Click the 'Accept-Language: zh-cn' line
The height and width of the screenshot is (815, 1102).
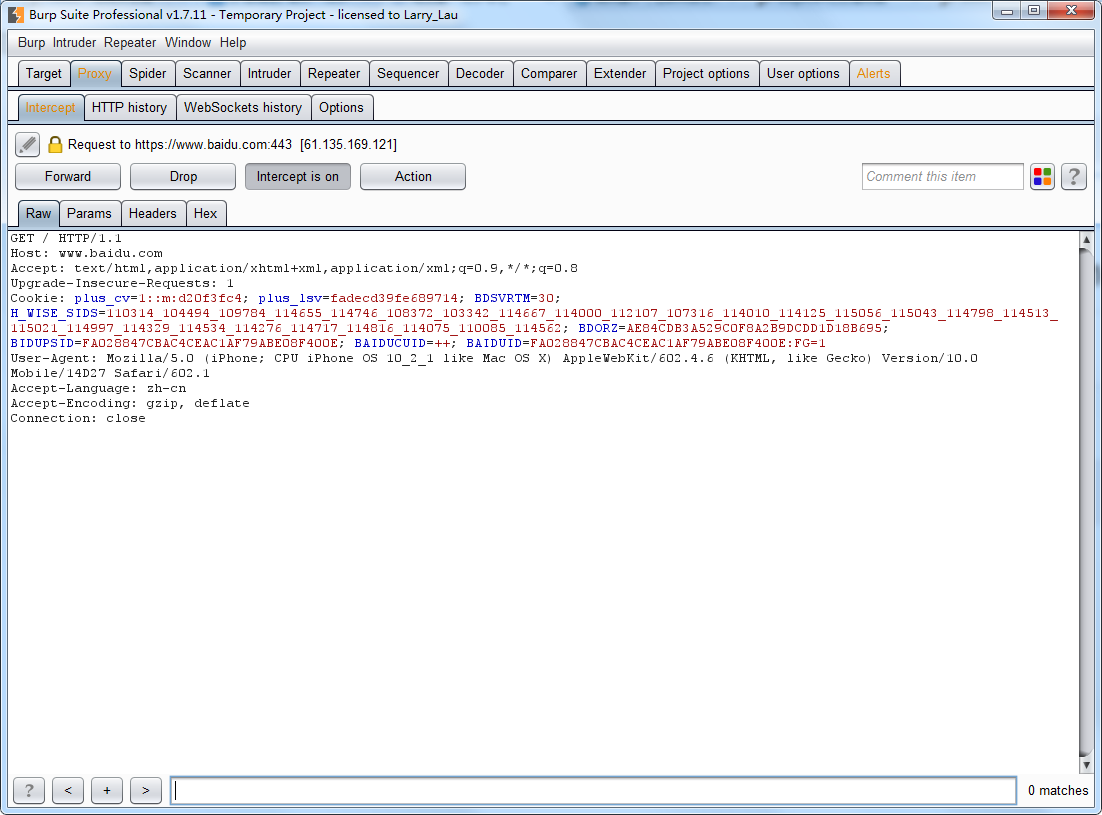98,389
